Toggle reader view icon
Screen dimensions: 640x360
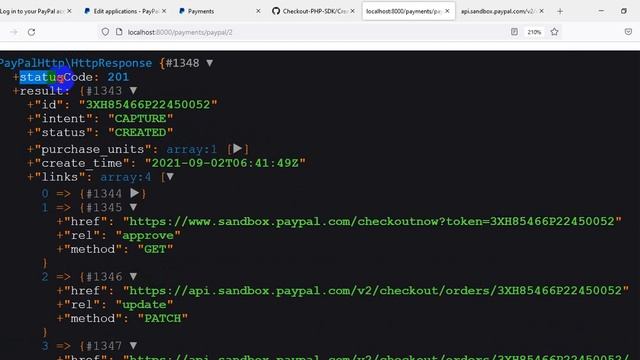pyautogui.click(x=514, y=32)
